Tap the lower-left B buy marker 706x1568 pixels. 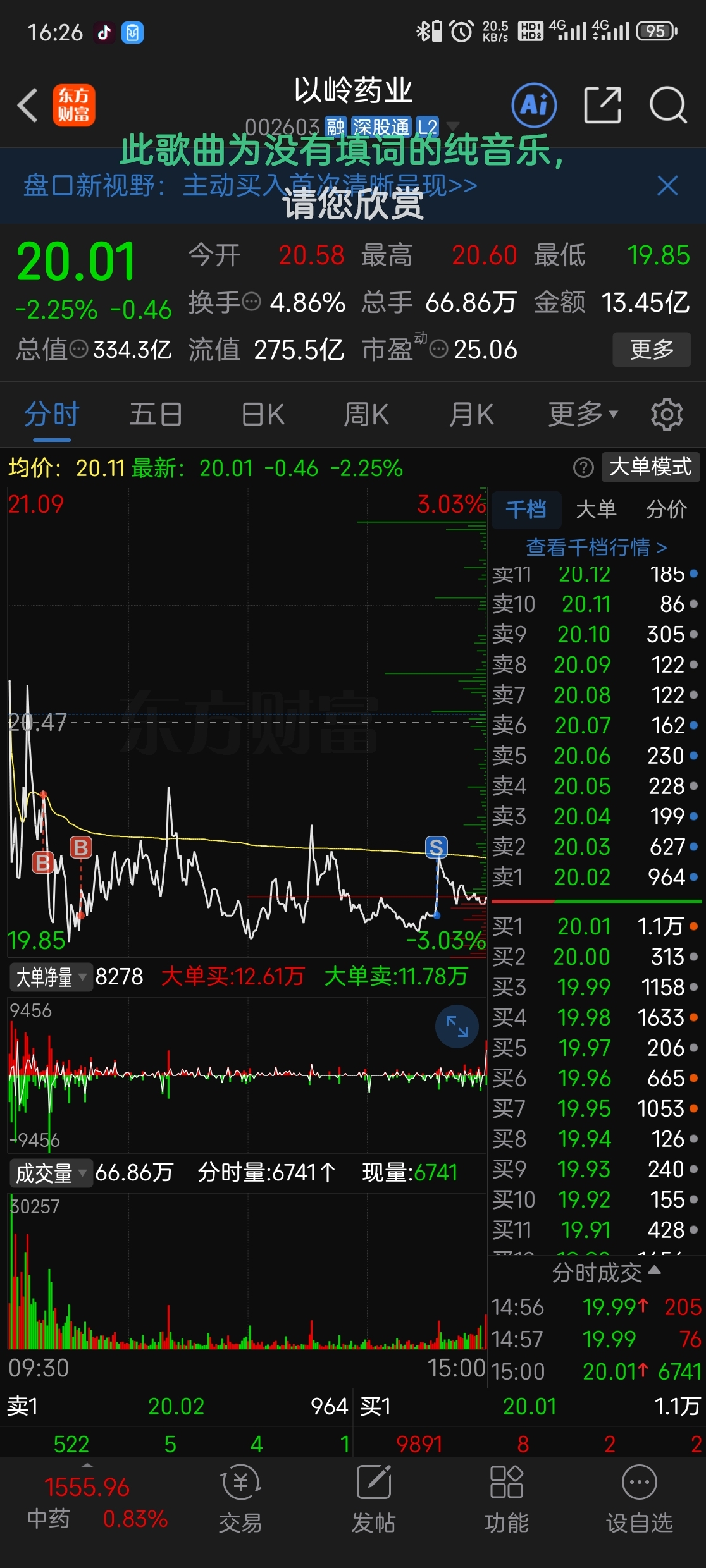[42, 862]
